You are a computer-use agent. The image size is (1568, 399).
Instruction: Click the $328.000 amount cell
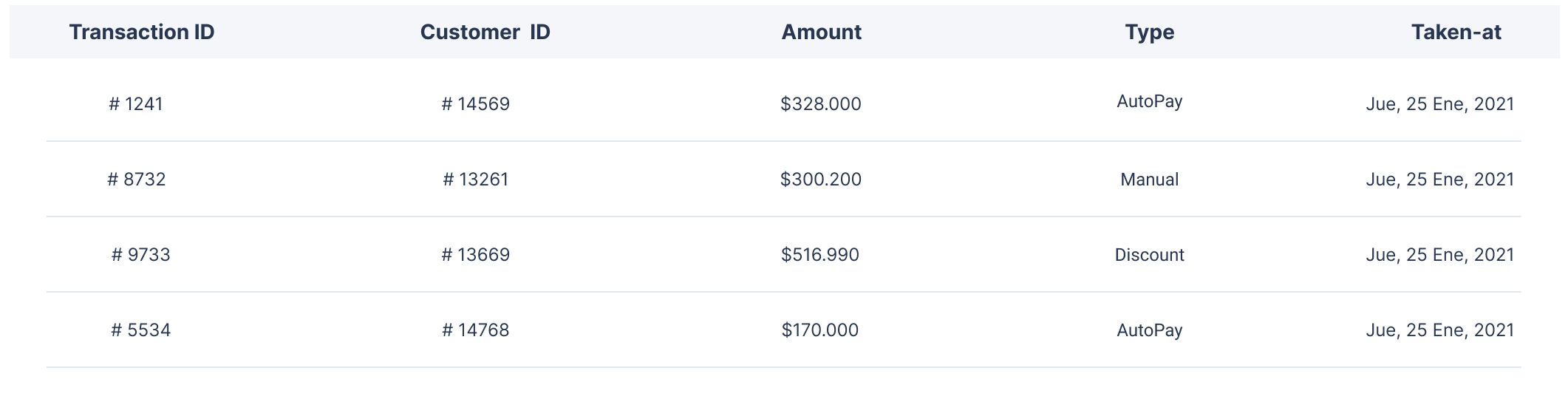click(x=821, y=104)
